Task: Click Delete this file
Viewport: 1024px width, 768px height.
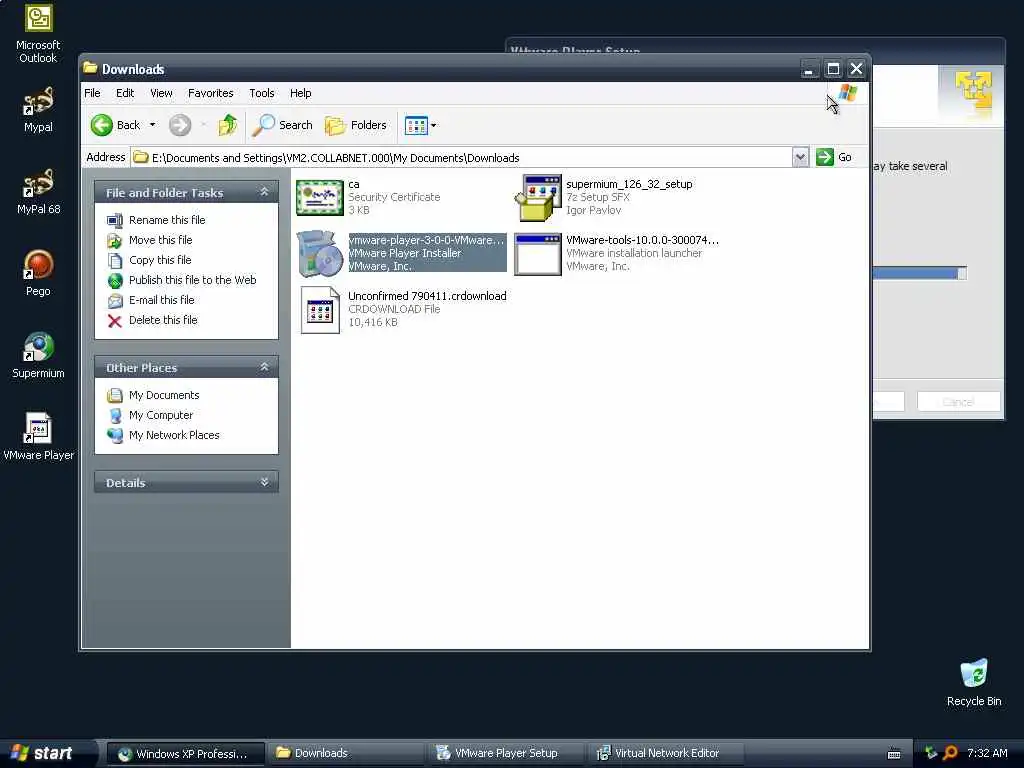Action: (x=163, y=320)
